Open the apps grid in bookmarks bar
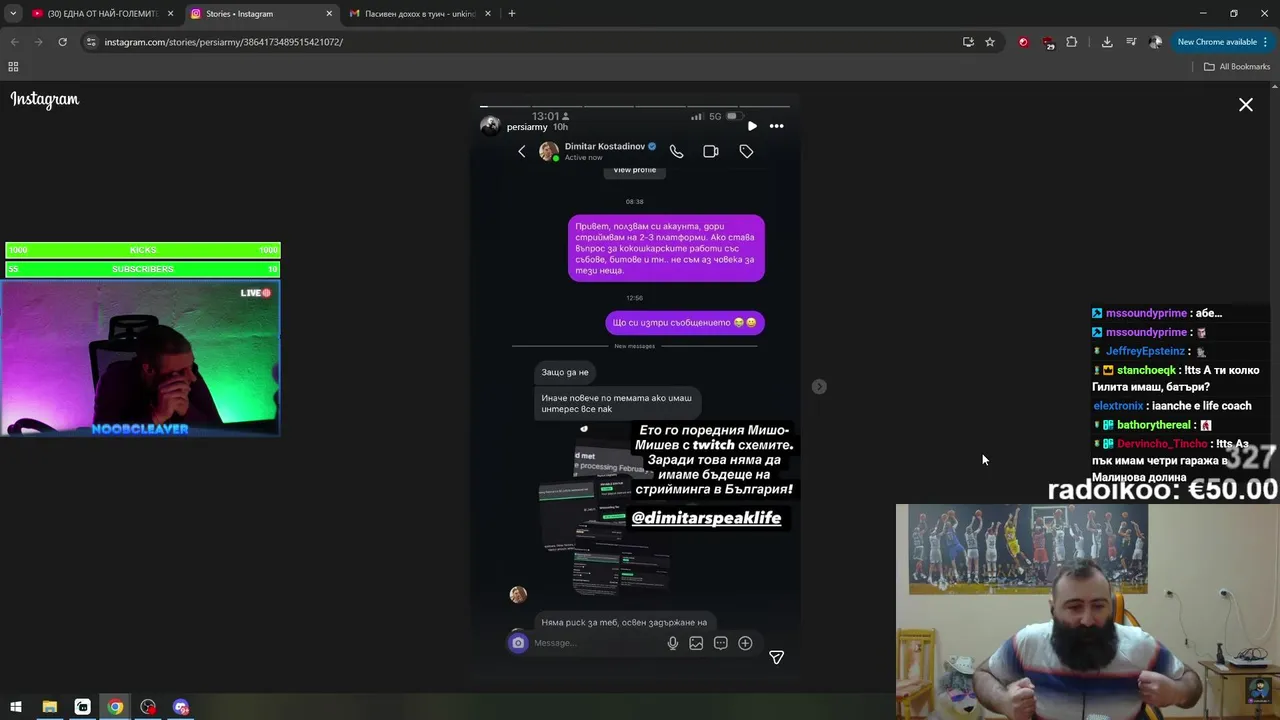The height and width of the screenshot is (720, 1280). [x=13, y=67]
